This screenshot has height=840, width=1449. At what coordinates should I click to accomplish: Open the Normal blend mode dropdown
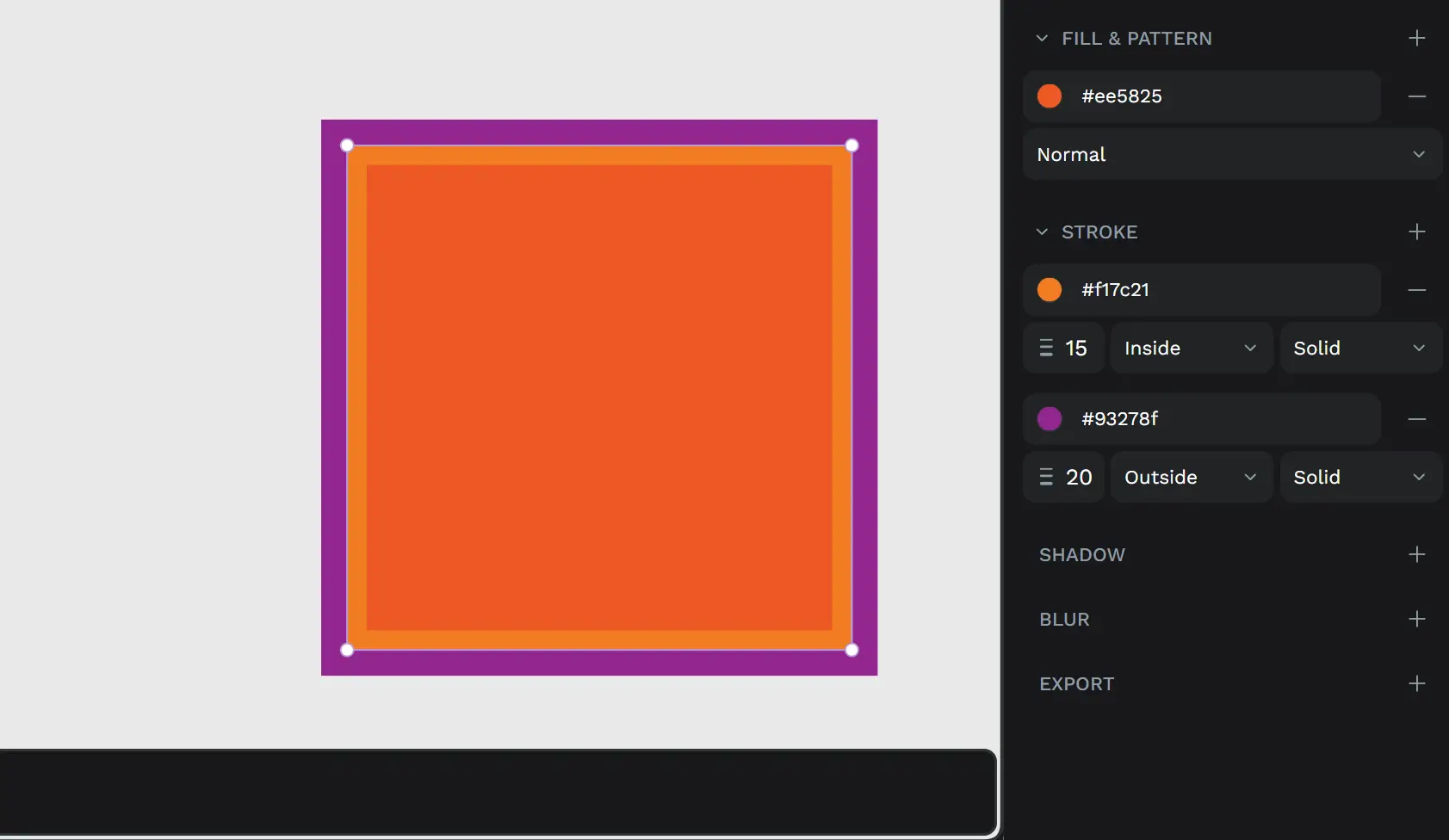[x=1231, y=155]
